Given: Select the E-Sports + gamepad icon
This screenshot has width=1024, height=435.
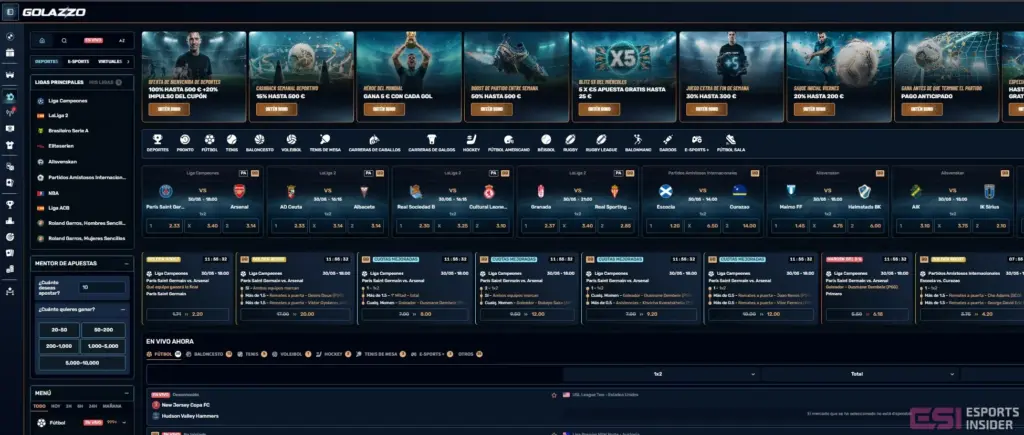Looking at the screenshot, I should tap(697, 139).
